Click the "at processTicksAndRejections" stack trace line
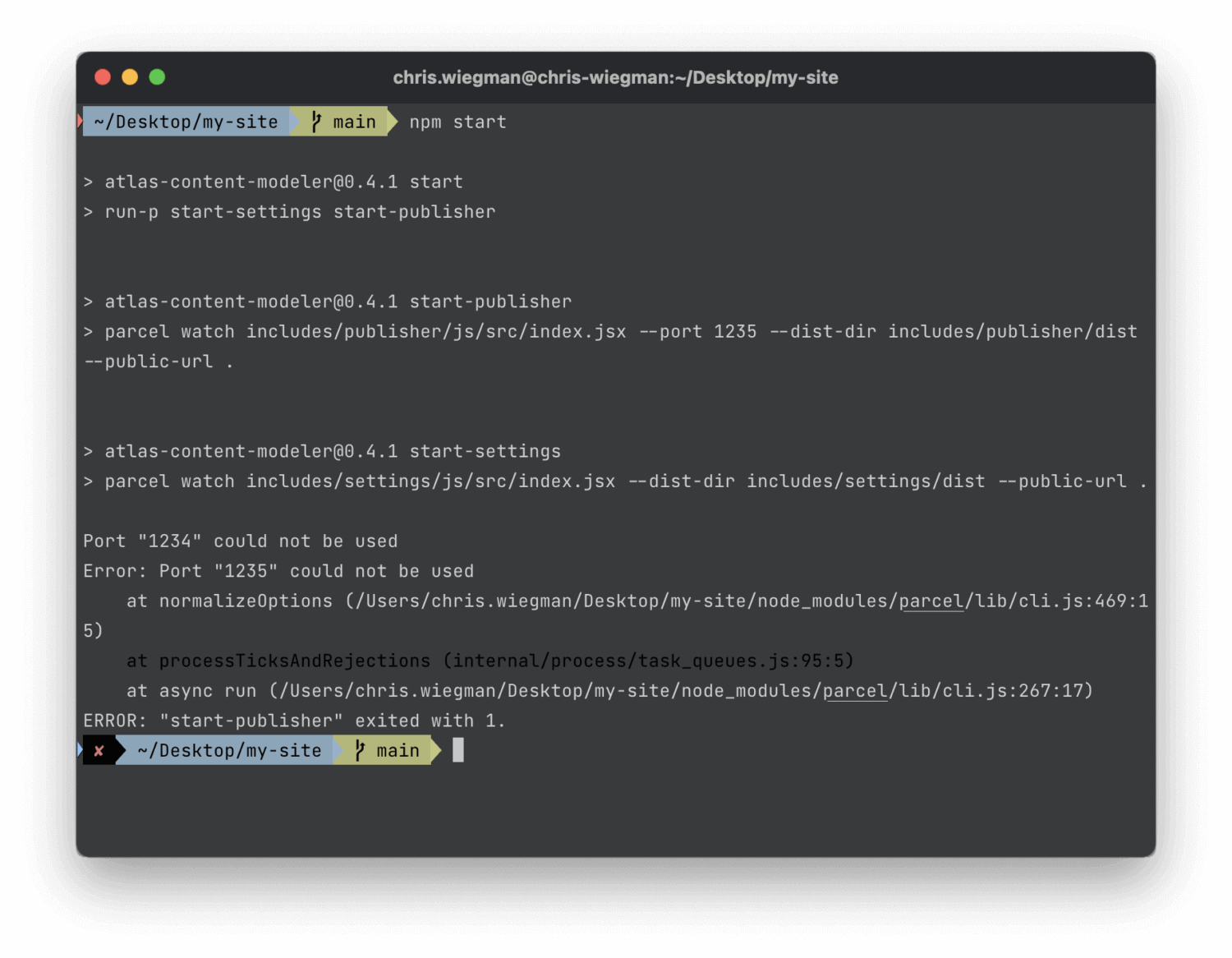1232x958 pixels. (490, 661)
